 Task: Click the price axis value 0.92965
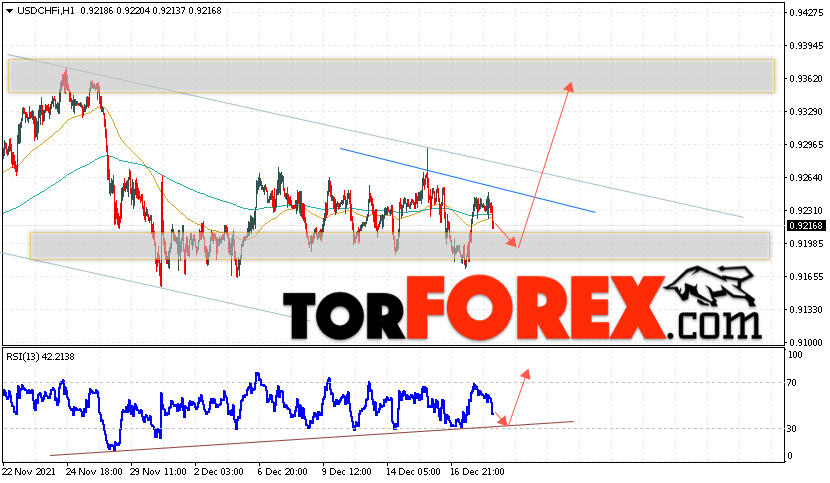point(806,144)
